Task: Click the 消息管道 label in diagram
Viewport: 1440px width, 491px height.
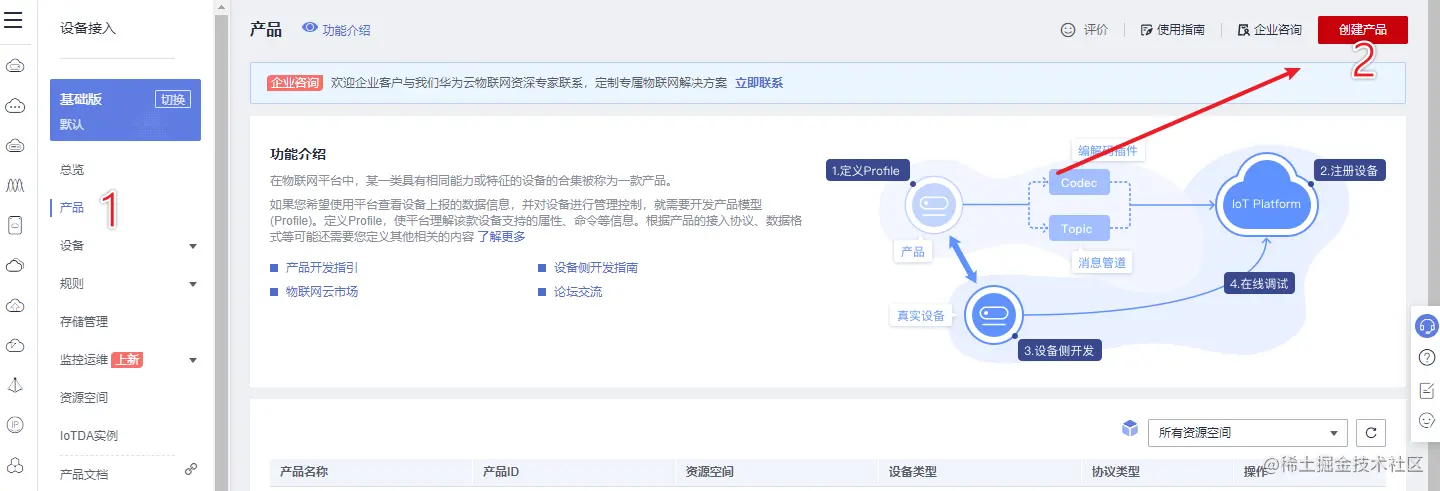Action: tap(1102, 262)
